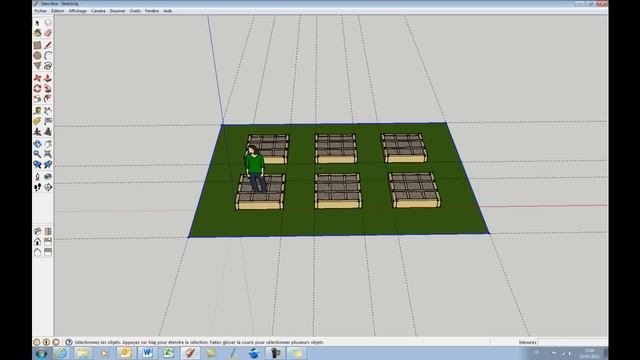Click the status bar help question icon
Image resolution: width=640 pixels, height=360 pixels.
point(69,342)
